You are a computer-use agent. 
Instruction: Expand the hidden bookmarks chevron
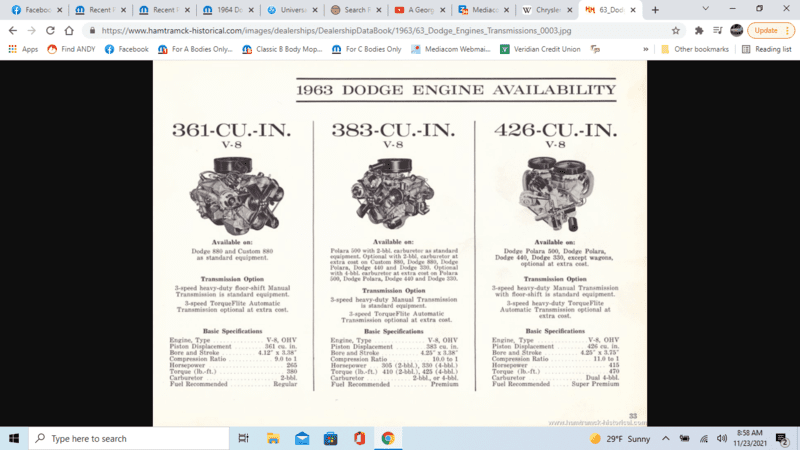[x=645, y=49]
